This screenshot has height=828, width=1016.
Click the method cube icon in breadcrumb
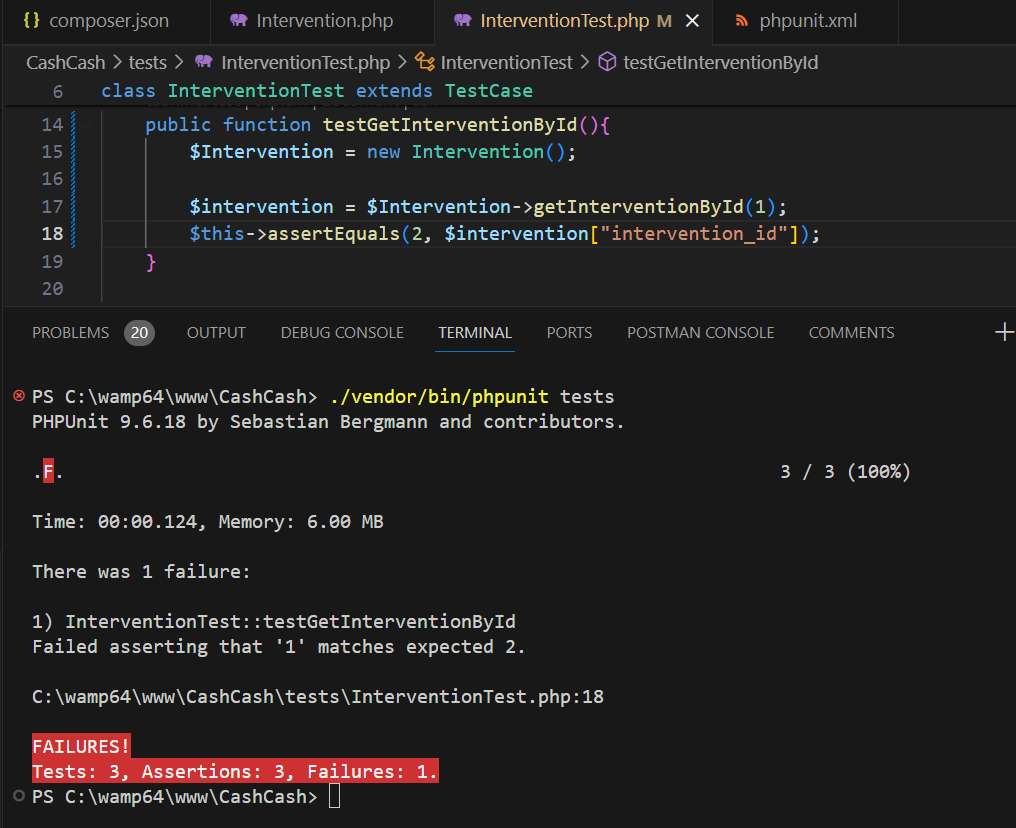tap(607, 62)
